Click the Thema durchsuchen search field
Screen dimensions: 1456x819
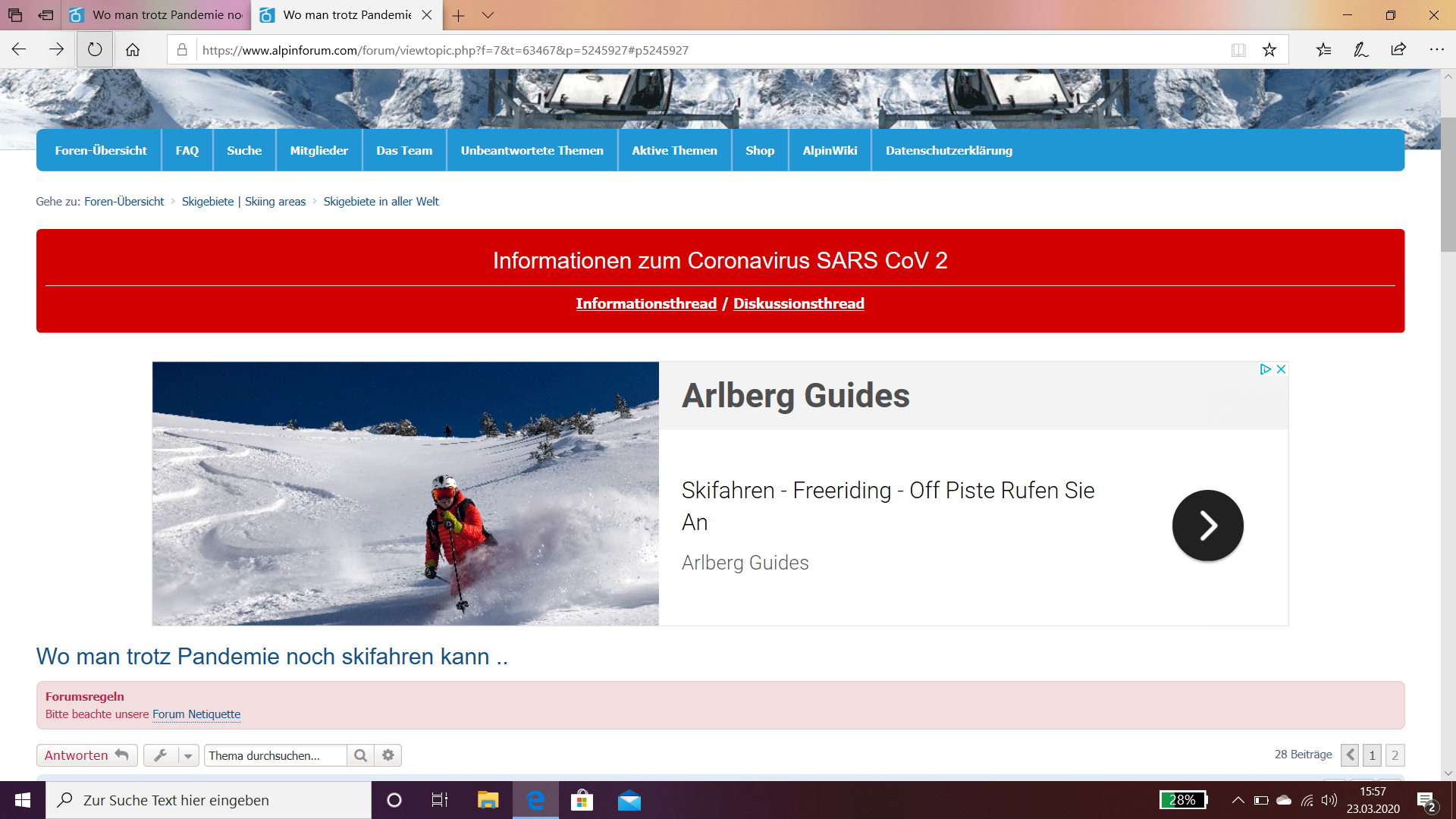click(x=275, y=755)
